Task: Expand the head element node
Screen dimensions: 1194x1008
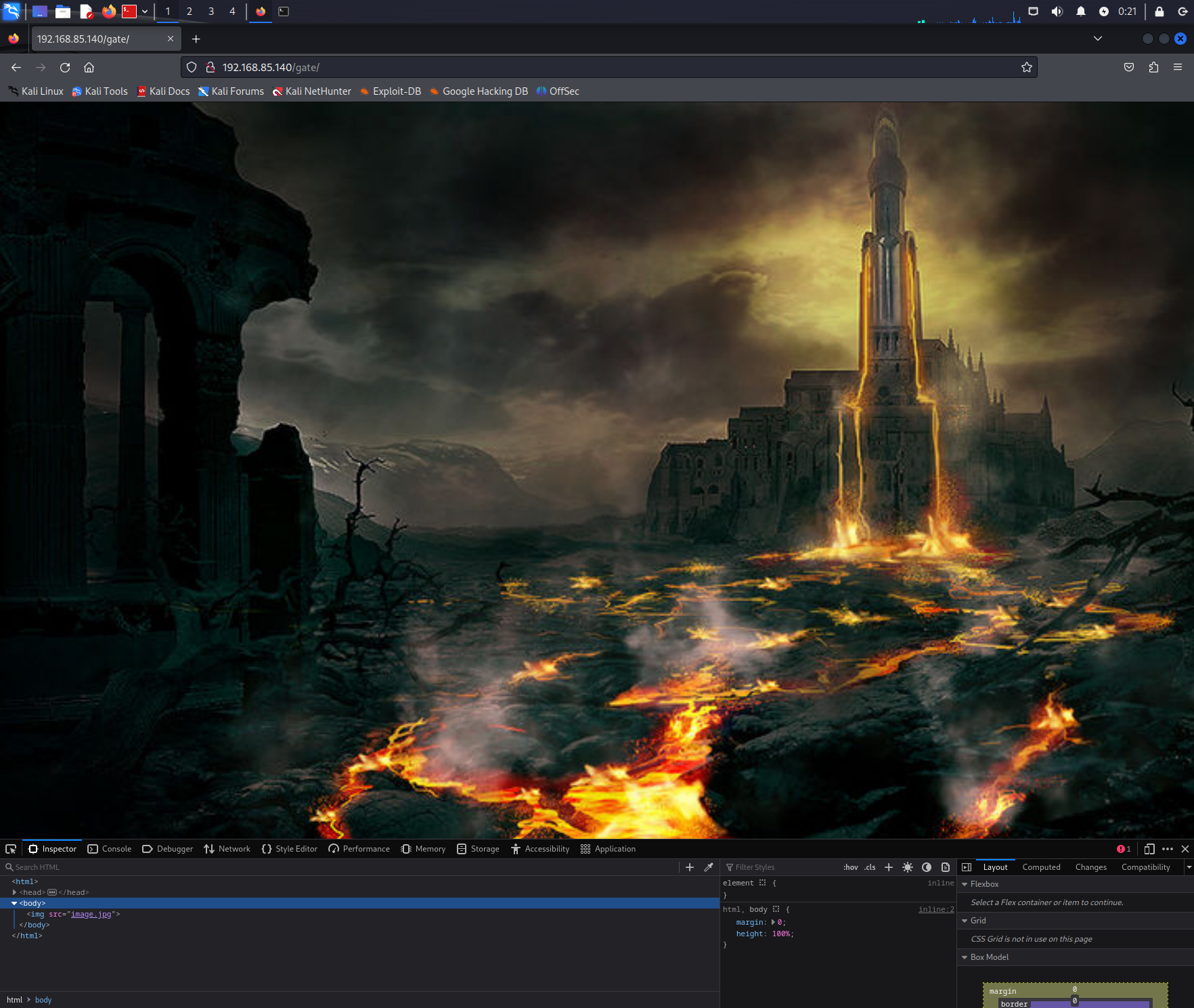Action: [15, 892]
